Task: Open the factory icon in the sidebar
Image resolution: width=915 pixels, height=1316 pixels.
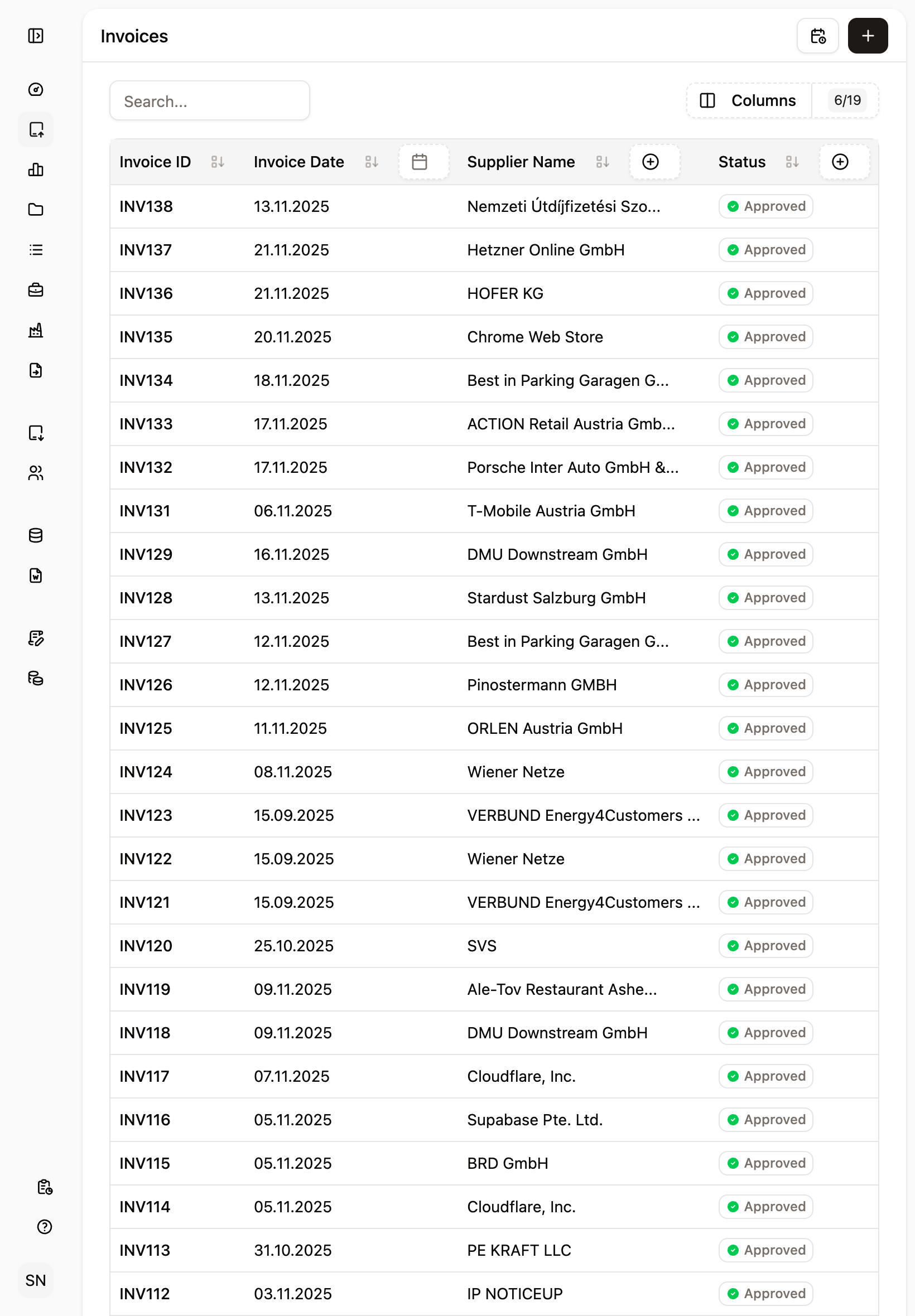Action: point(36,330)
